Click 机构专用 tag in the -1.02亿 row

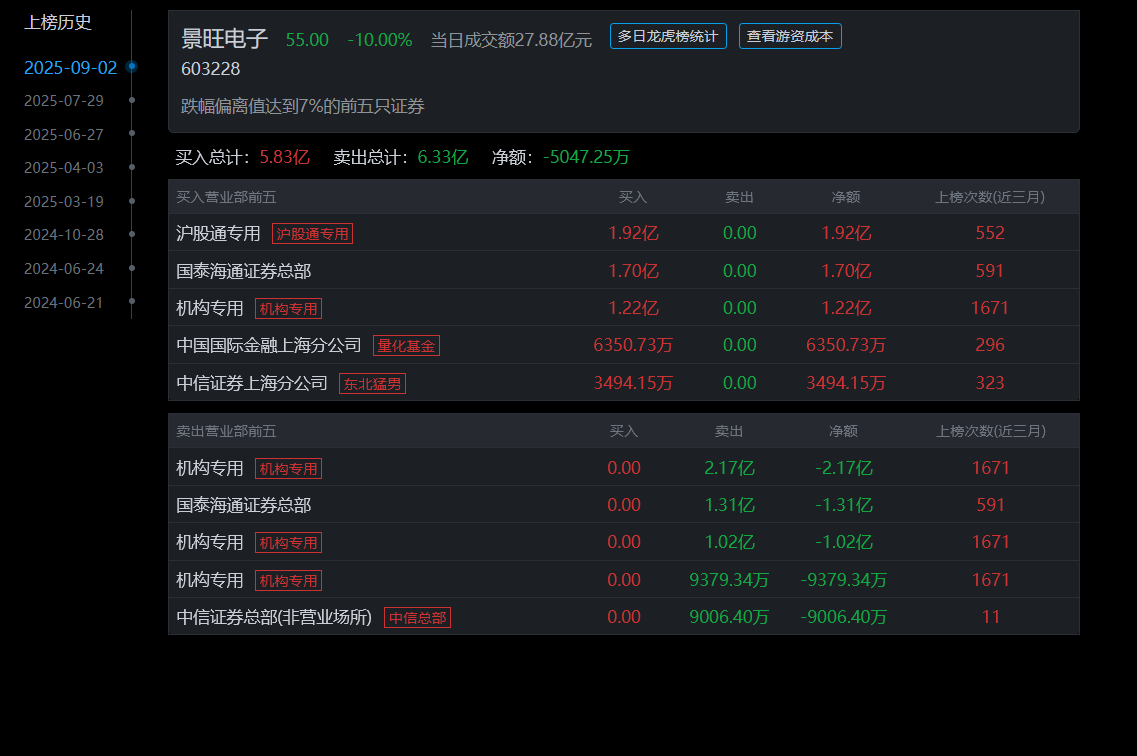click(289, 543)
